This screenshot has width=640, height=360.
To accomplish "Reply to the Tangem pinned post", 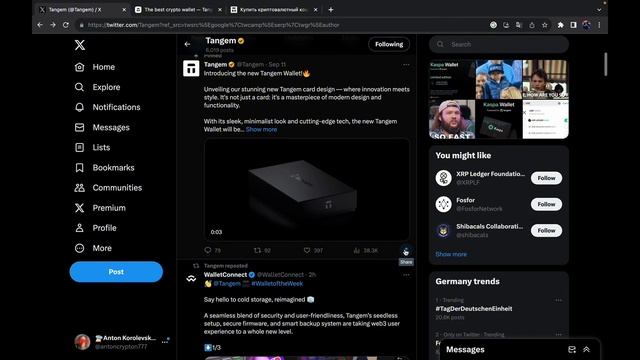I will tap(212, 250).
